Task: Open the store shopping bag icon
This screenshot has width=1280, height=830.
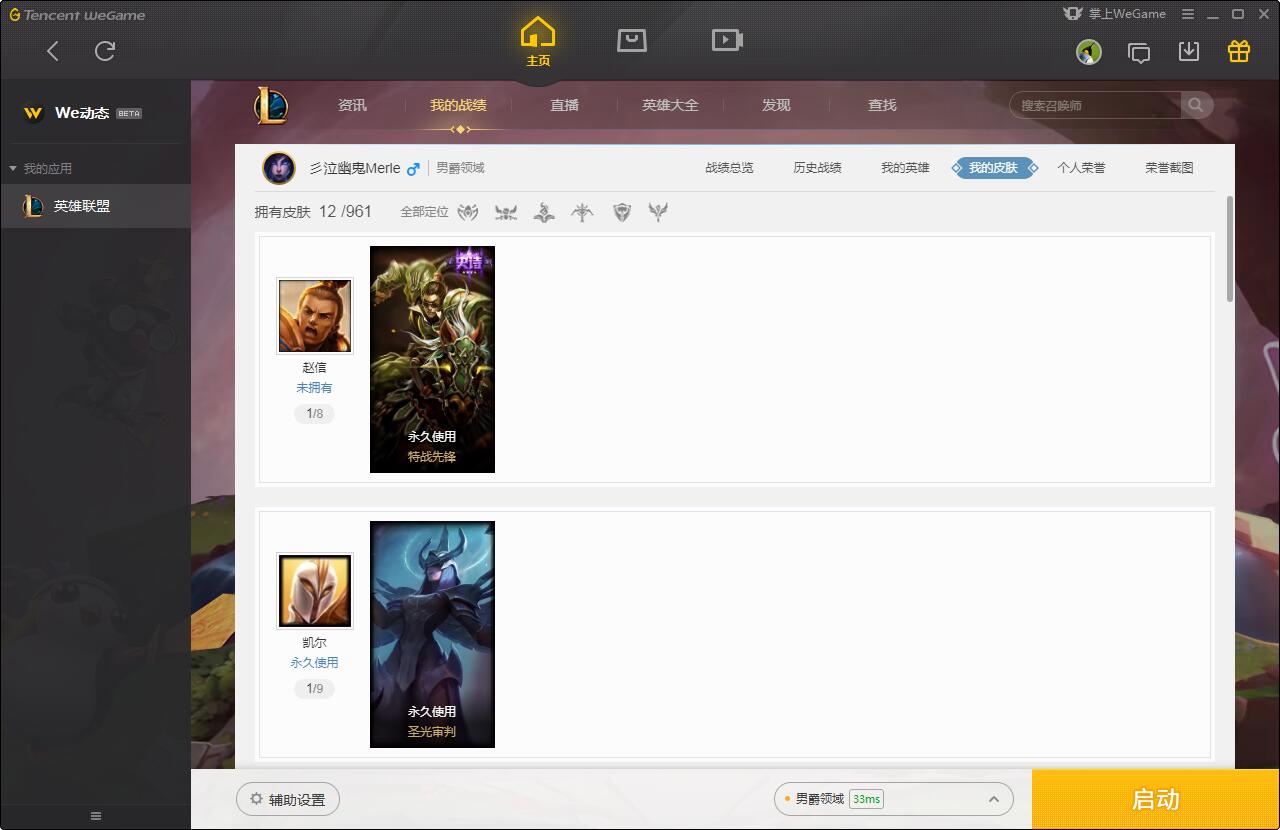Action: (632, 40)
